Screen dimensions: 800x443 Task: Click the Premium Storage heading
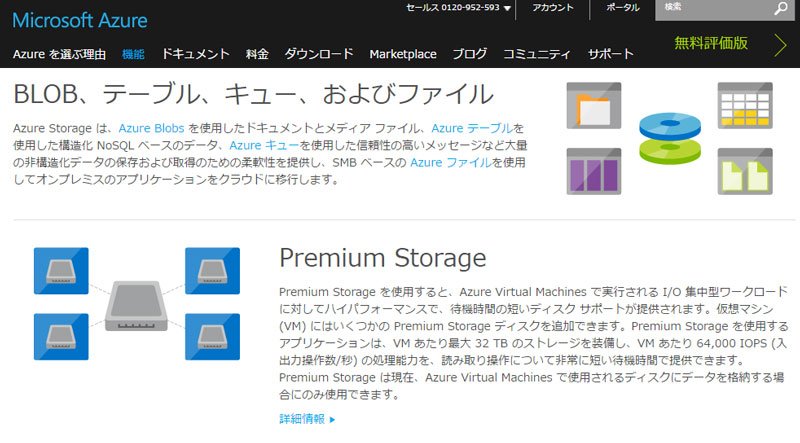pos(383,258)
